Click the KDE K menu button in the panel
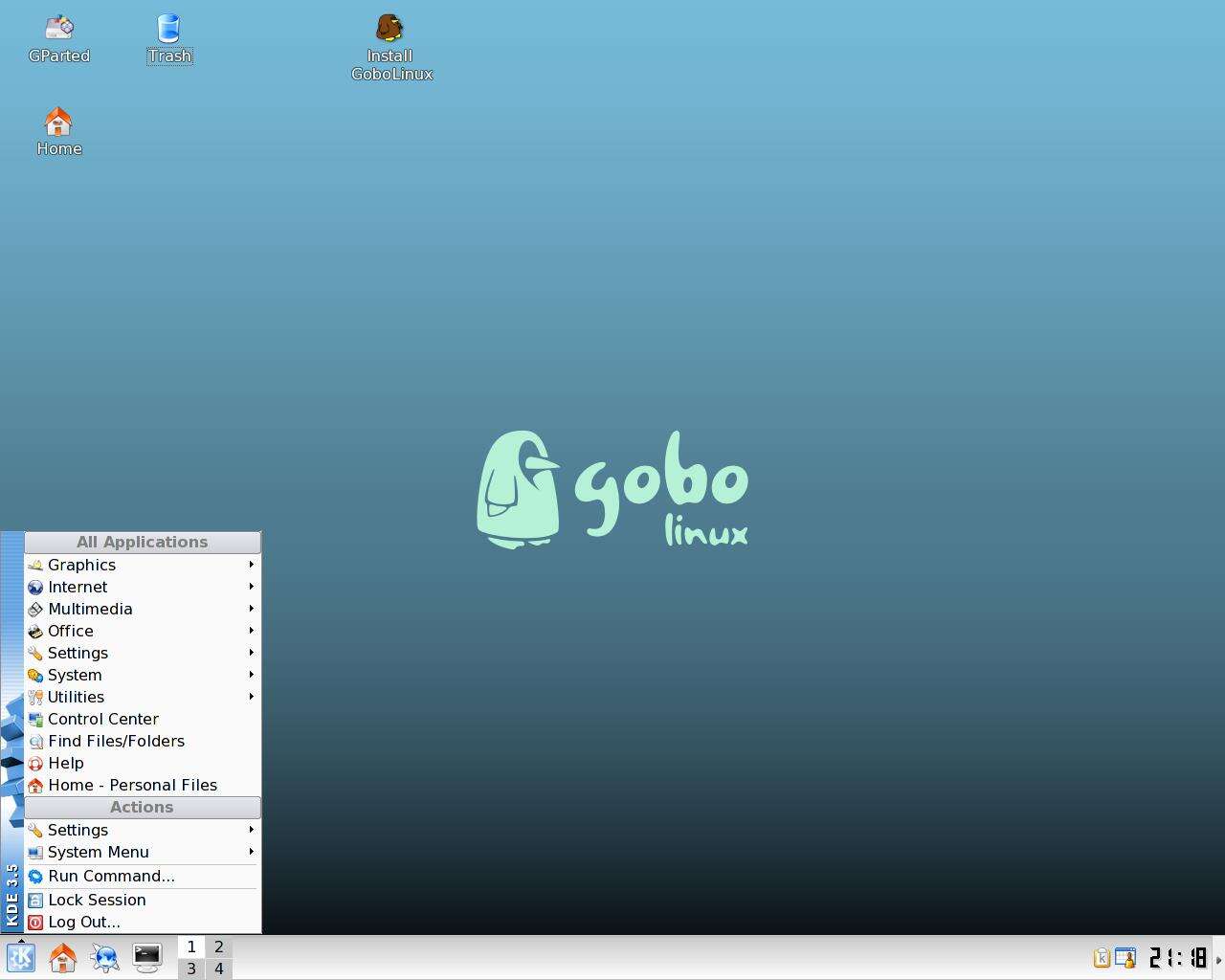Image resolution: width=1225 pixels, height=980 pixels. tap(21, 957)
